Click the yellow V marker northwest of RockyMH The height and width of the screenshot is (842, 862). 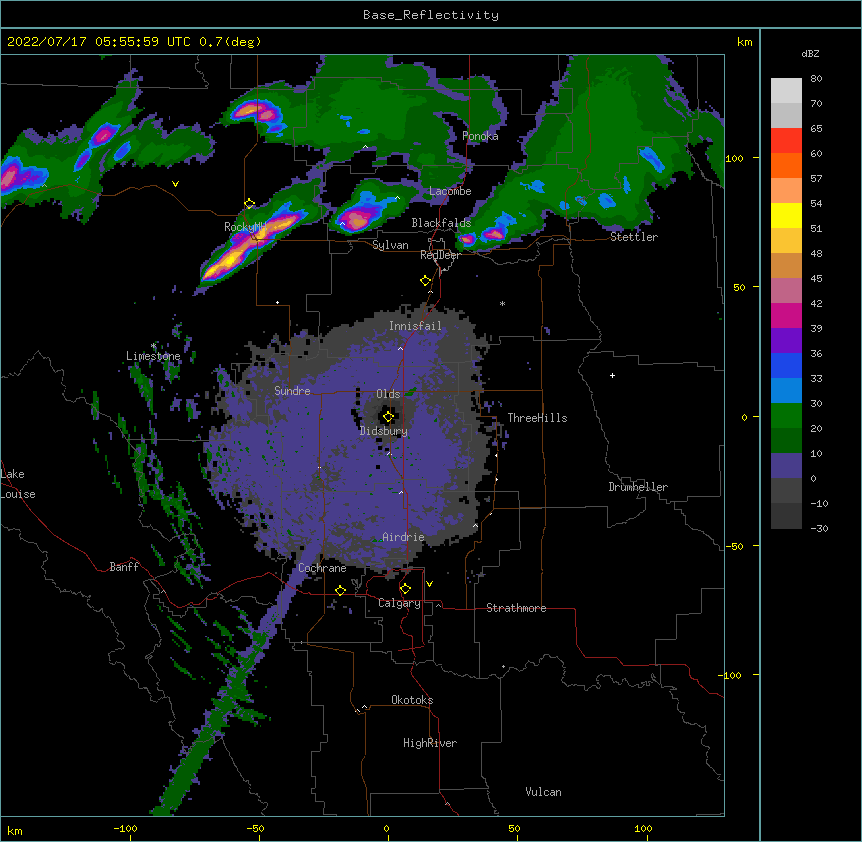(175, 184)
